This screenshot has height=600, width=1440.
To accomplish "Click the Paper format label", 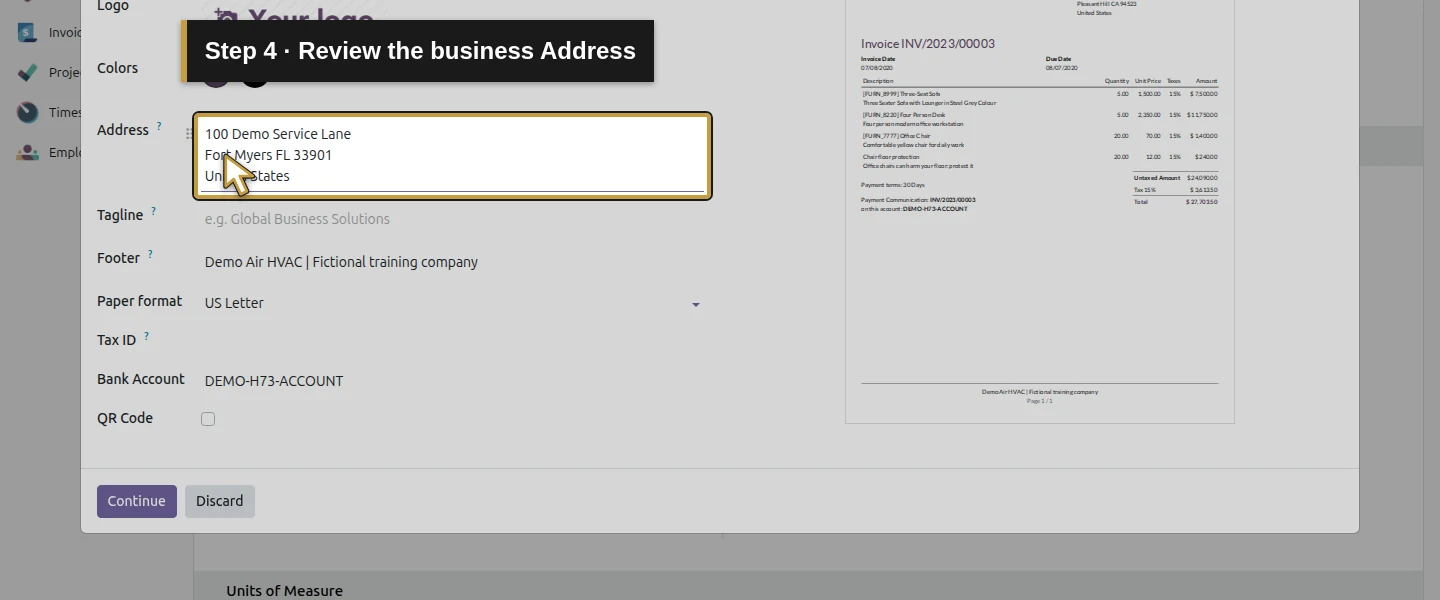I will [140, 301].
